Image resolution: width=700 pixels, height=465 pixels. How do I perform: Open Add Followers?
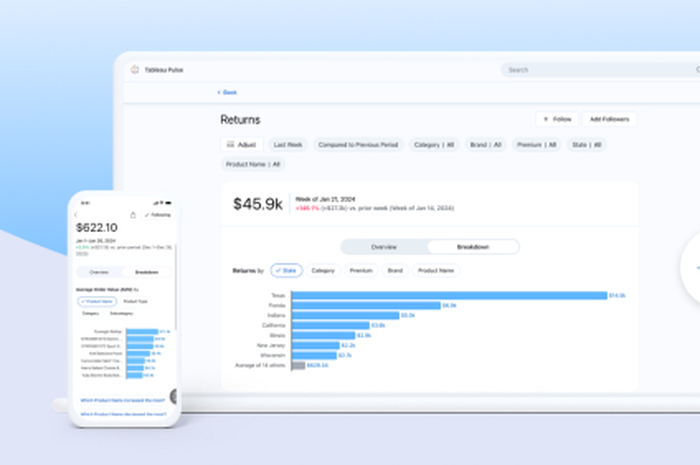tap(609, 119)
